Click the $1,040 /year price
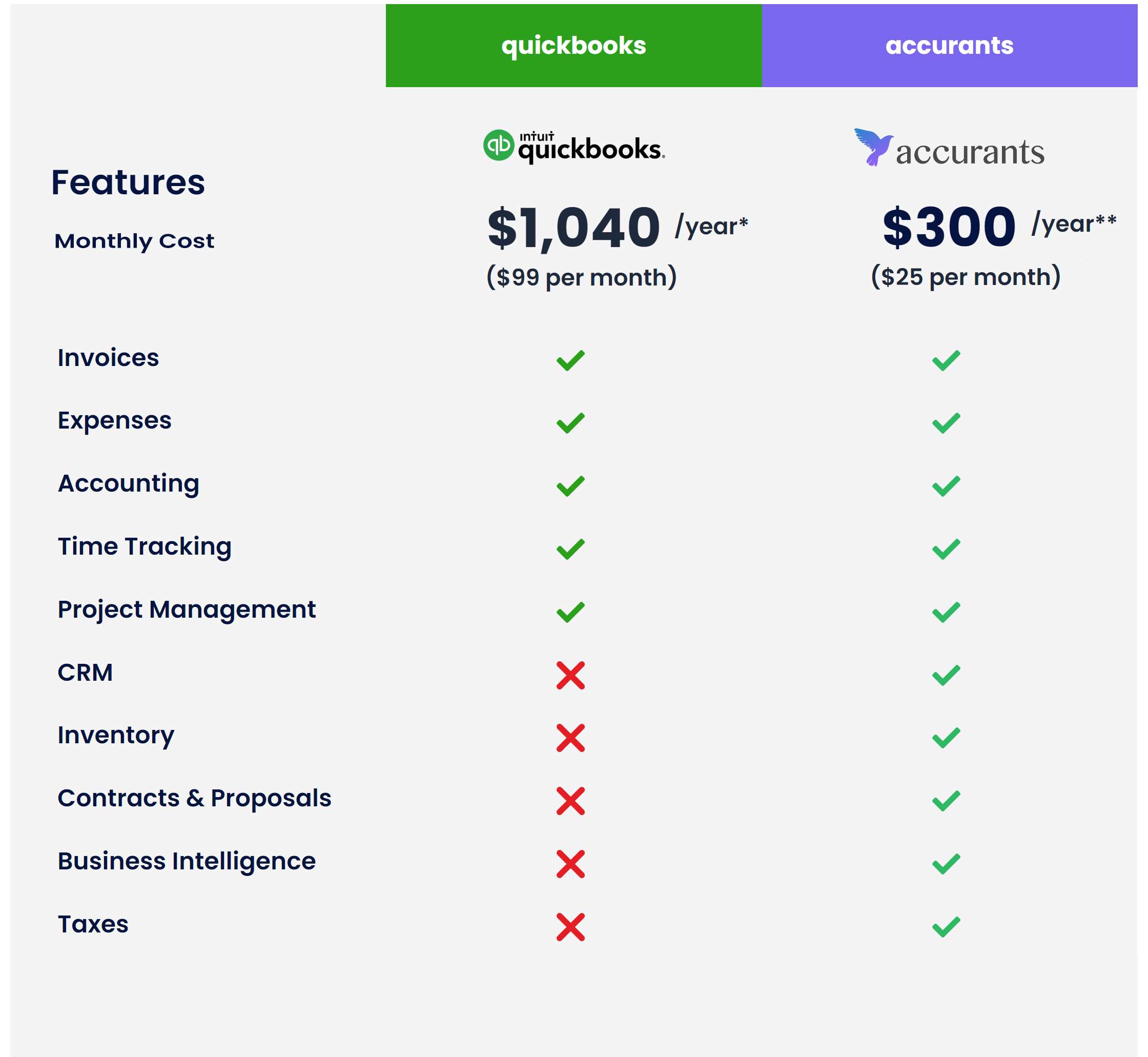Viewport: 1148px width, 1057px height. pyautogui.click(x=618, y=228)
